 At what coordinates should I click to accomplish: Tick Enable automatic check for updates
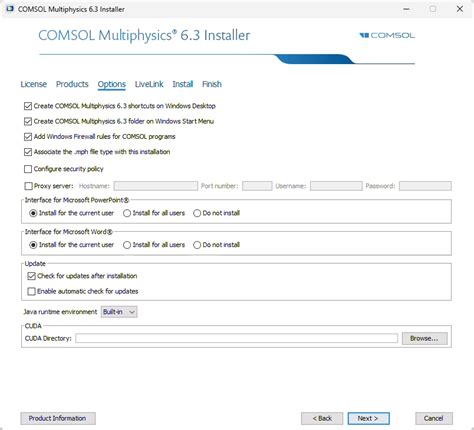[31, 291]
